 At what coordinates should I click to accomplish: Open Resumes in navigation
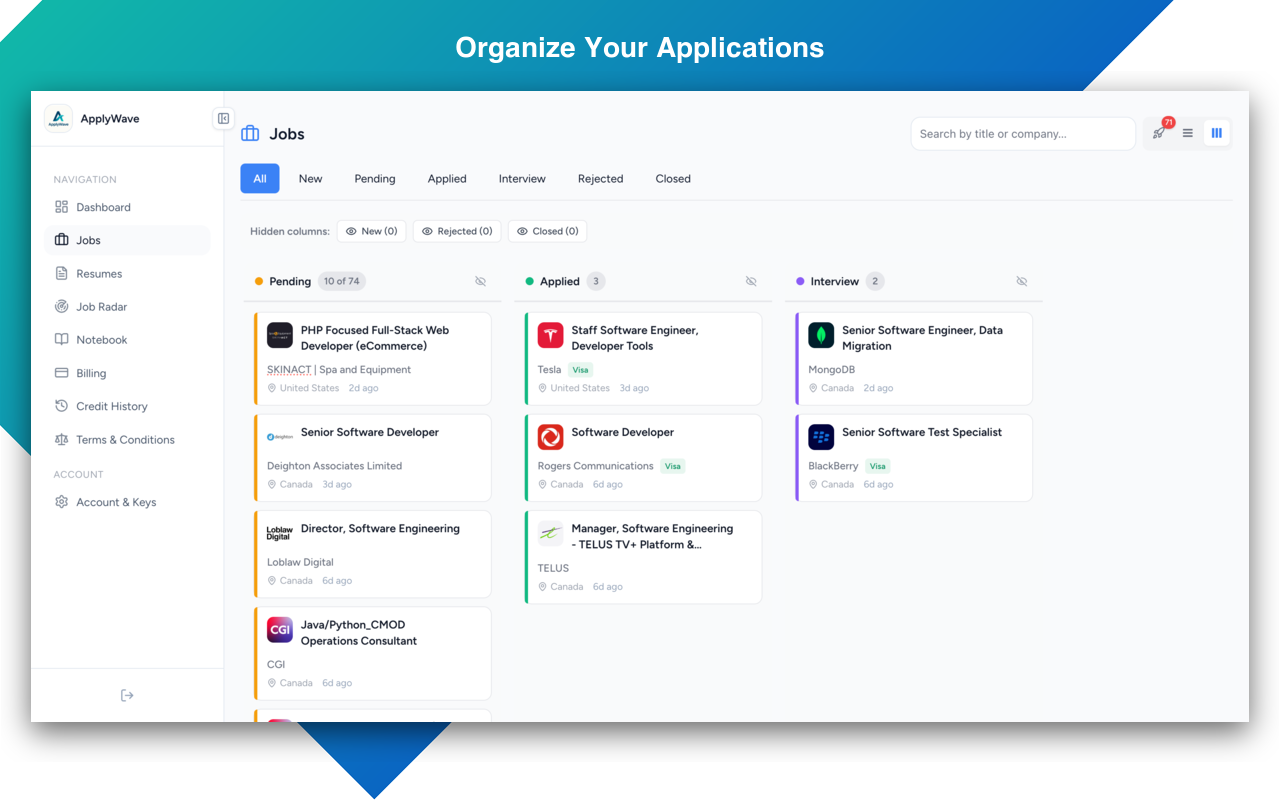point(127,273)
